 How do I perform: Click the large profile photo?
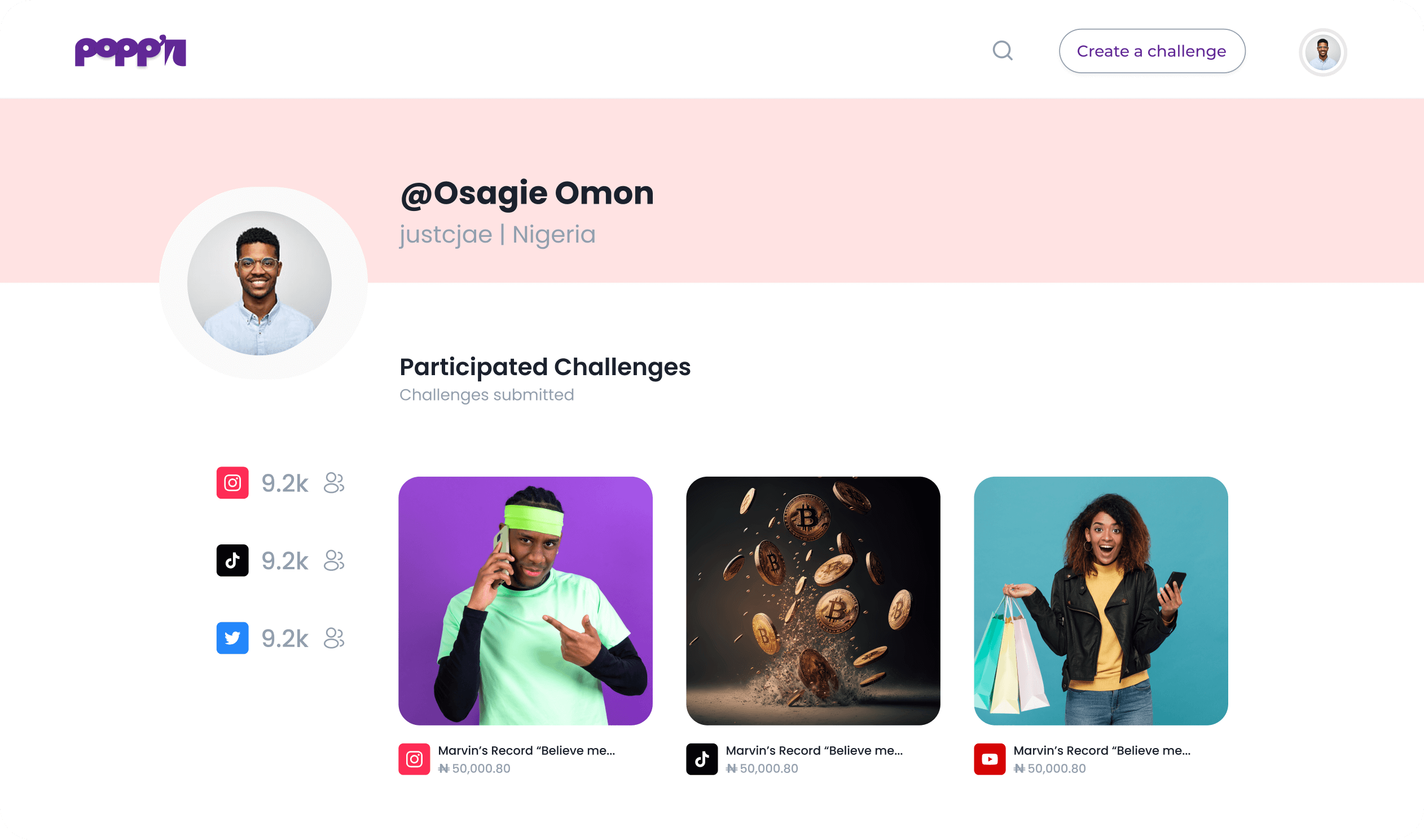260,283
